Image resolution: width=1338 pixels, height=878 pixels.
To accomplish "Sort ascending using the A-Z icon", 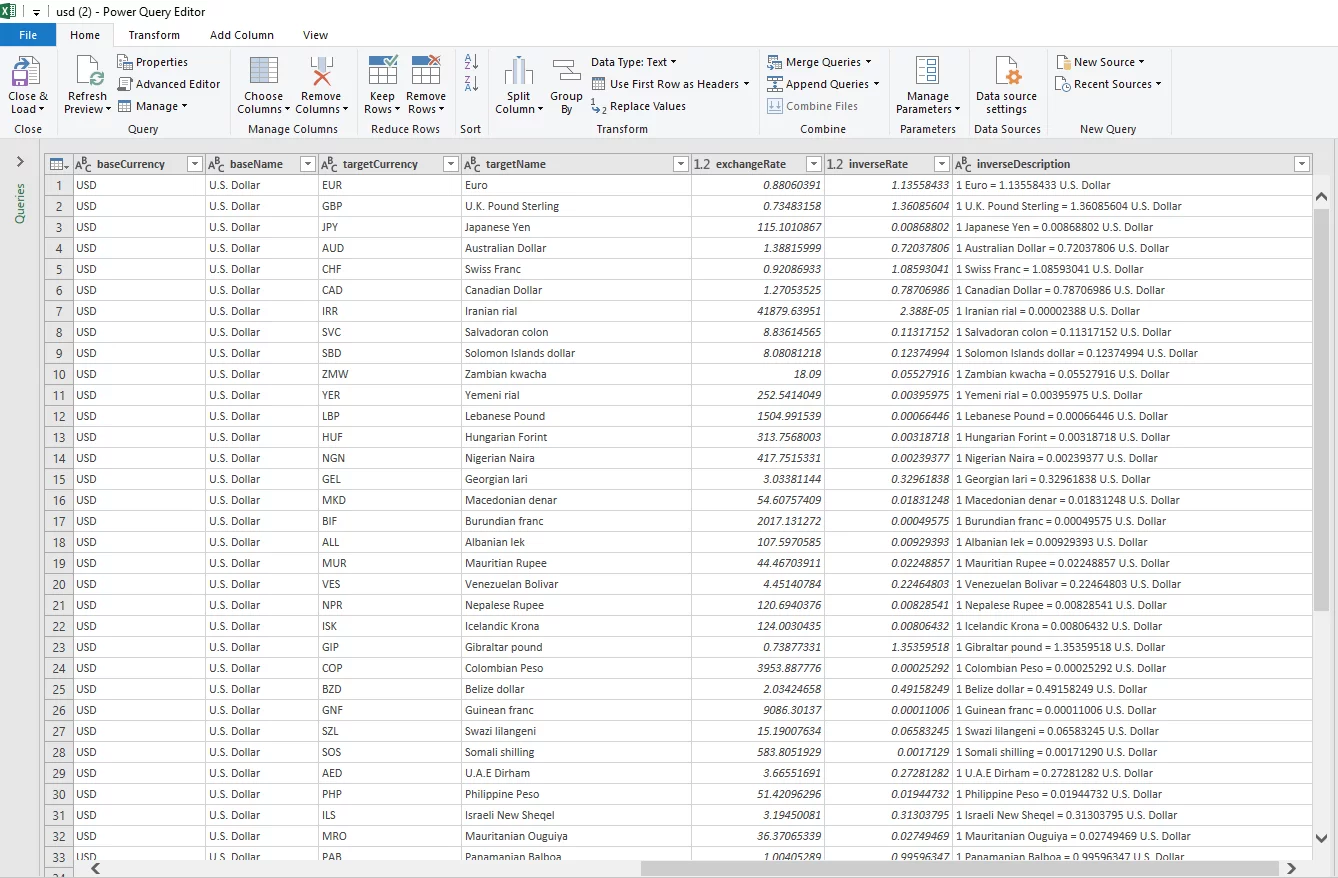I will (x=470, y=62).
